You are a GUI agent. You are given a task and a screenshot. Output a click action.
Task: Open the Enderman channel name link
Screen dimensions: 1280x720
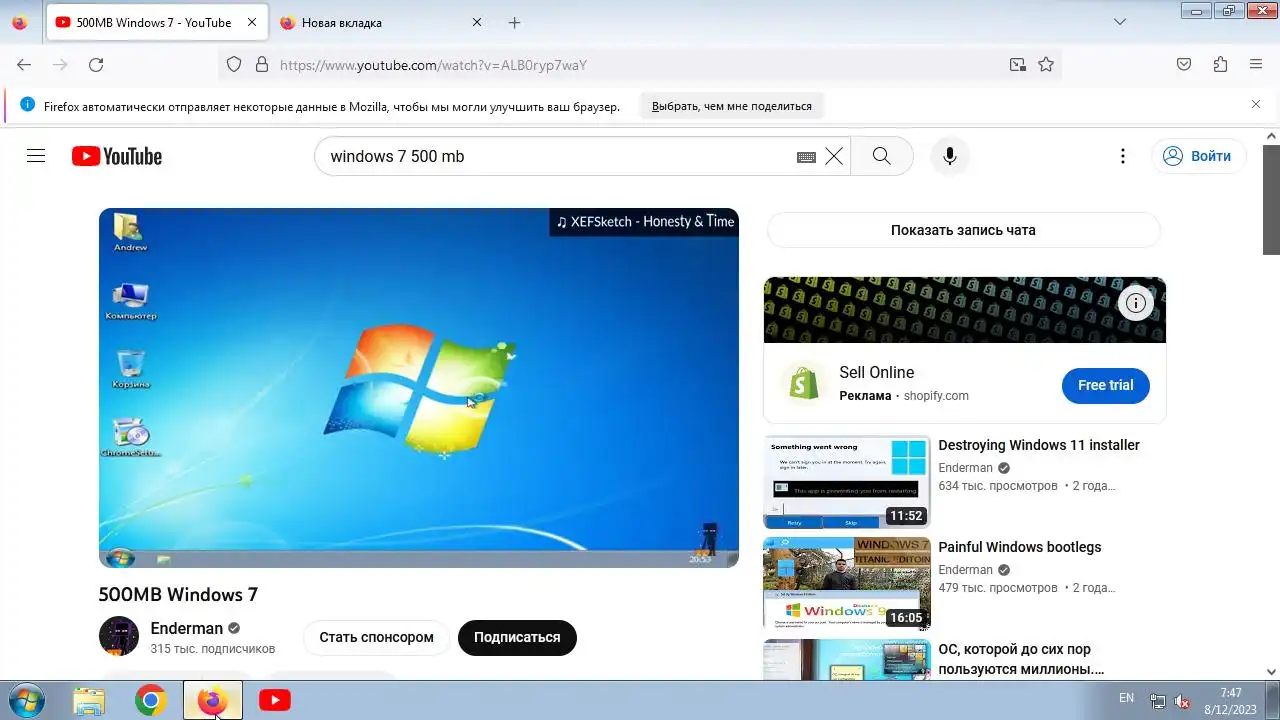[x=187, y=628]
